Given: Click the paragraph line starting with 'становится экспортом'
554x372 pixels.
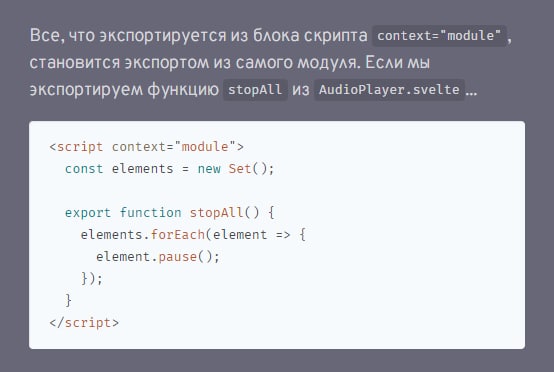Looking at the screenshot, I should [x=230, y=63].
